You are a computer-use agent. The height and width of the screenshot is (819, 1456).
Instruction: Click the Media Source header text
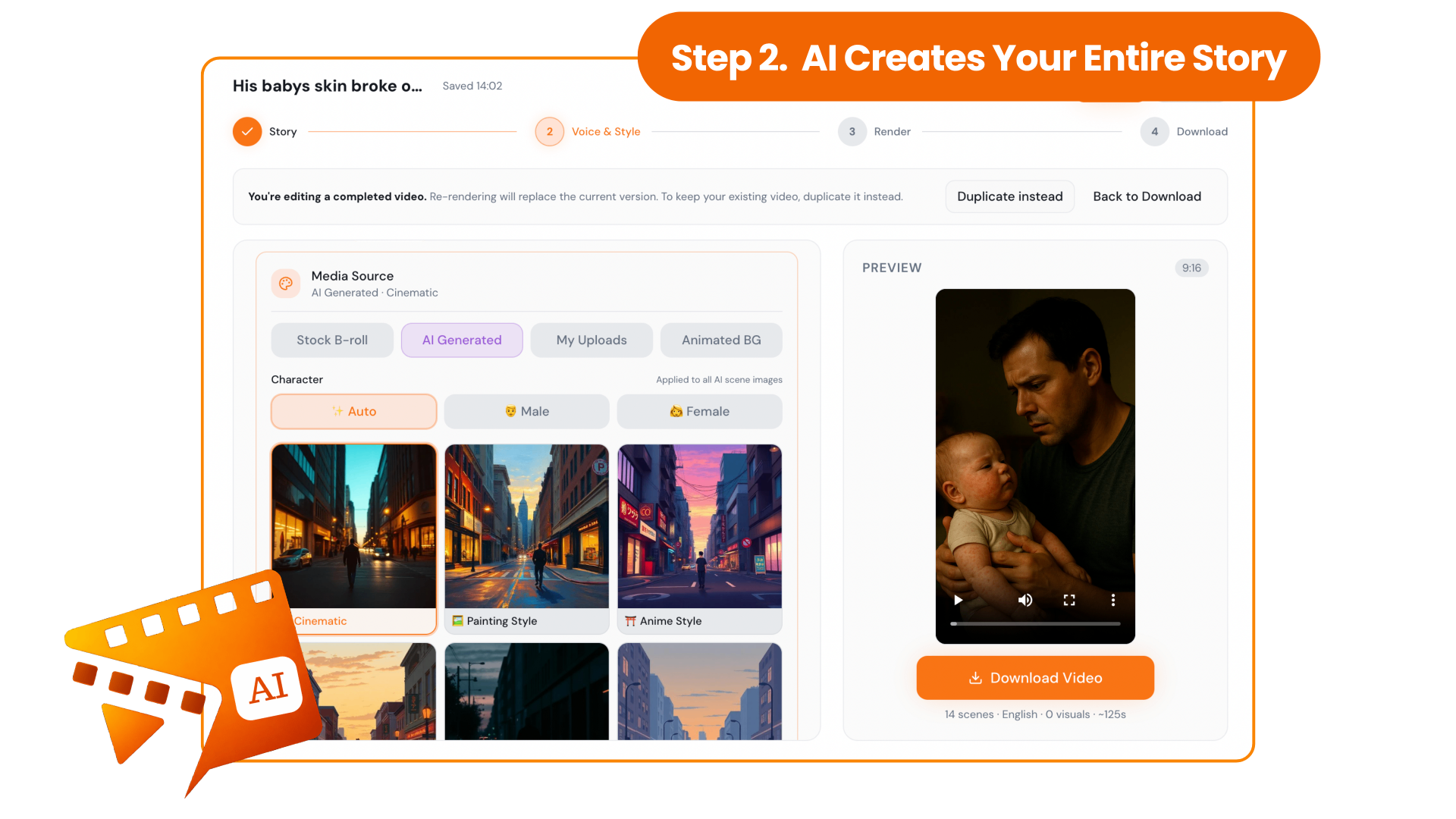[353, 276]
